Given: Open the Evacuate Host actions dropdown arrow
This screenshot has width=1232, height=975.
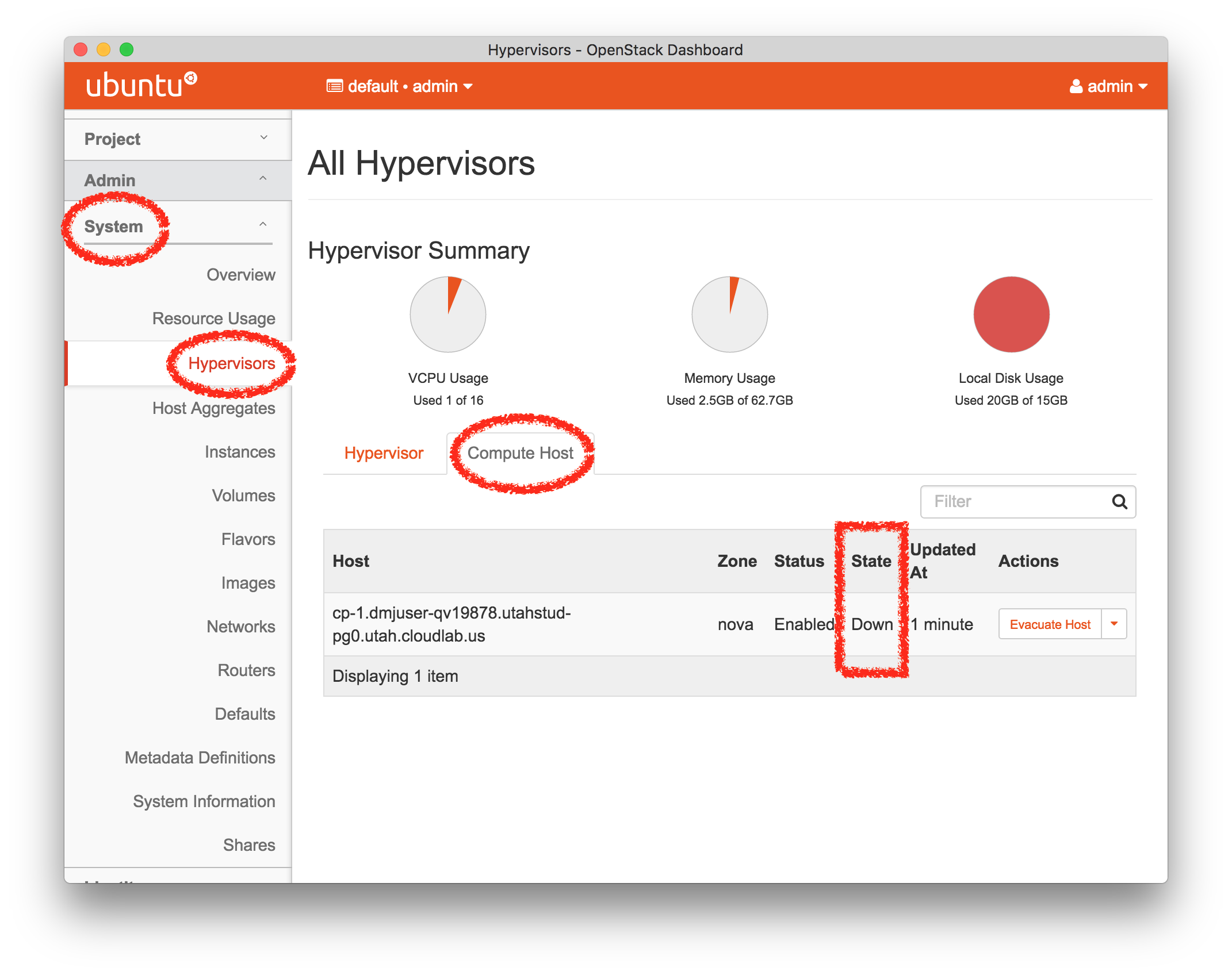Looking at the screenshot, I should point(1114,624).
